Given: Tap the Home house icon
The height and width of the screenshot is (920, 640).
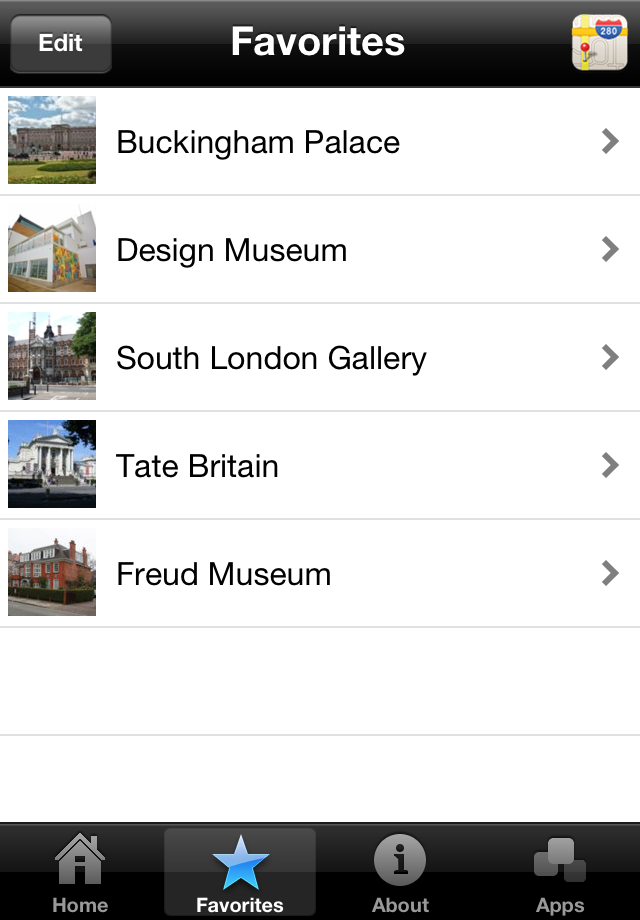Looking at the screenshot, I should pyautogui.click(x=80, y=859).
